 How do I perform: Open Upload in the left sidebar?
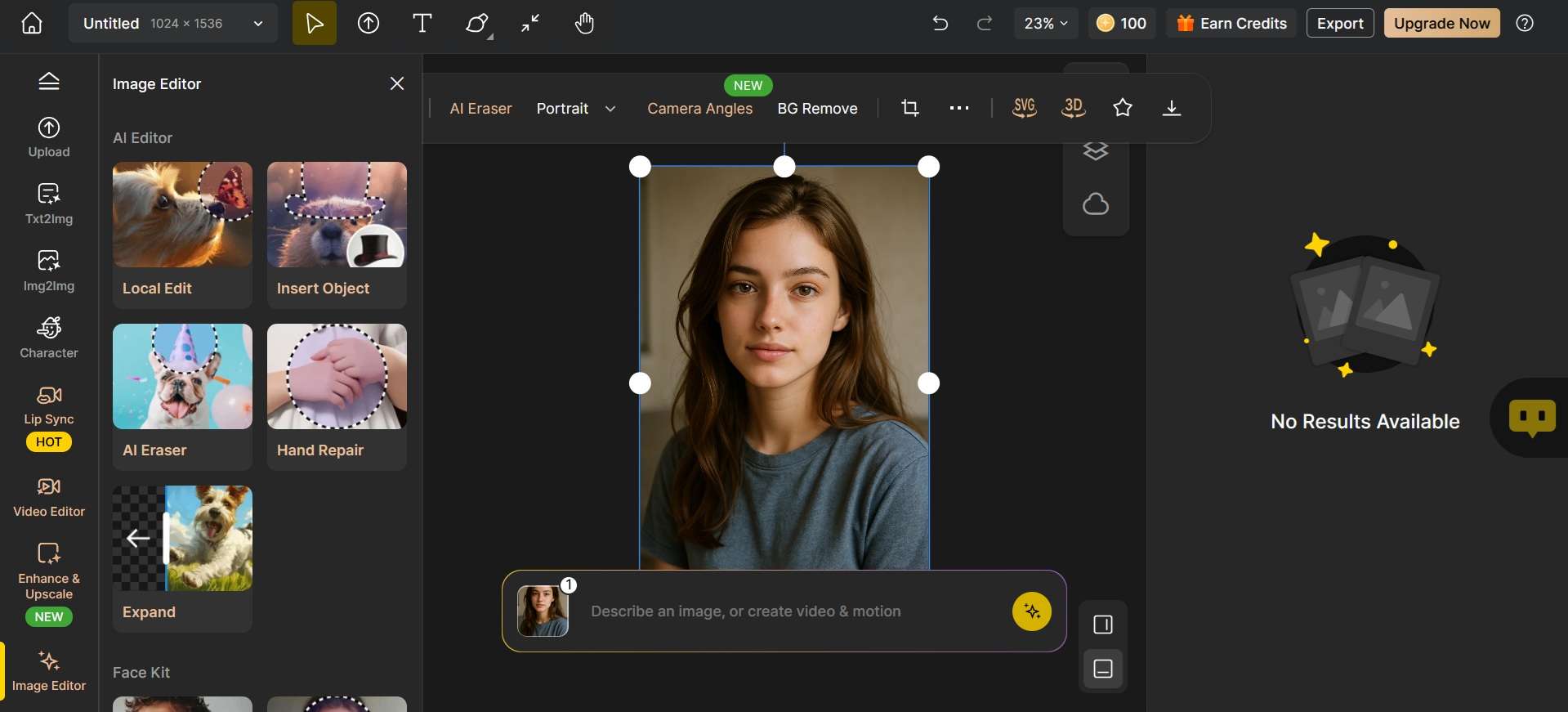tap(49, 137)
